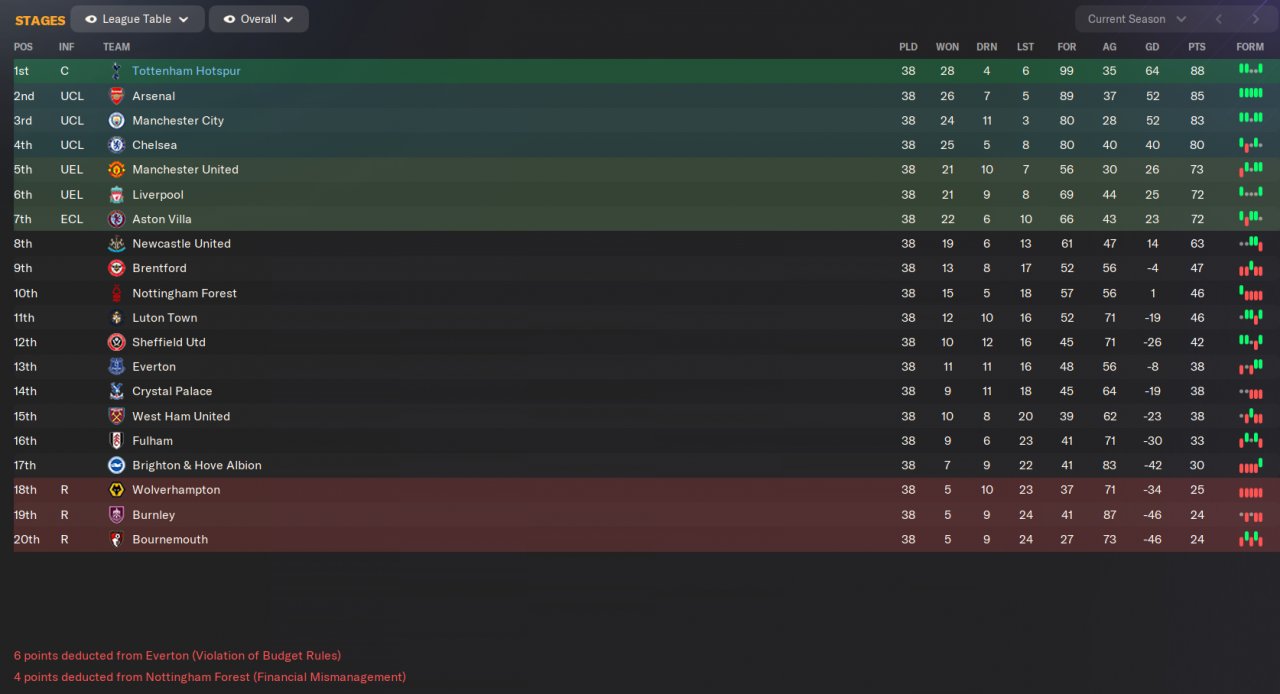Sort table by GD column header
Image resolution: width=1280 pixels, height=694 pixels.
[x=1152, y=47]
